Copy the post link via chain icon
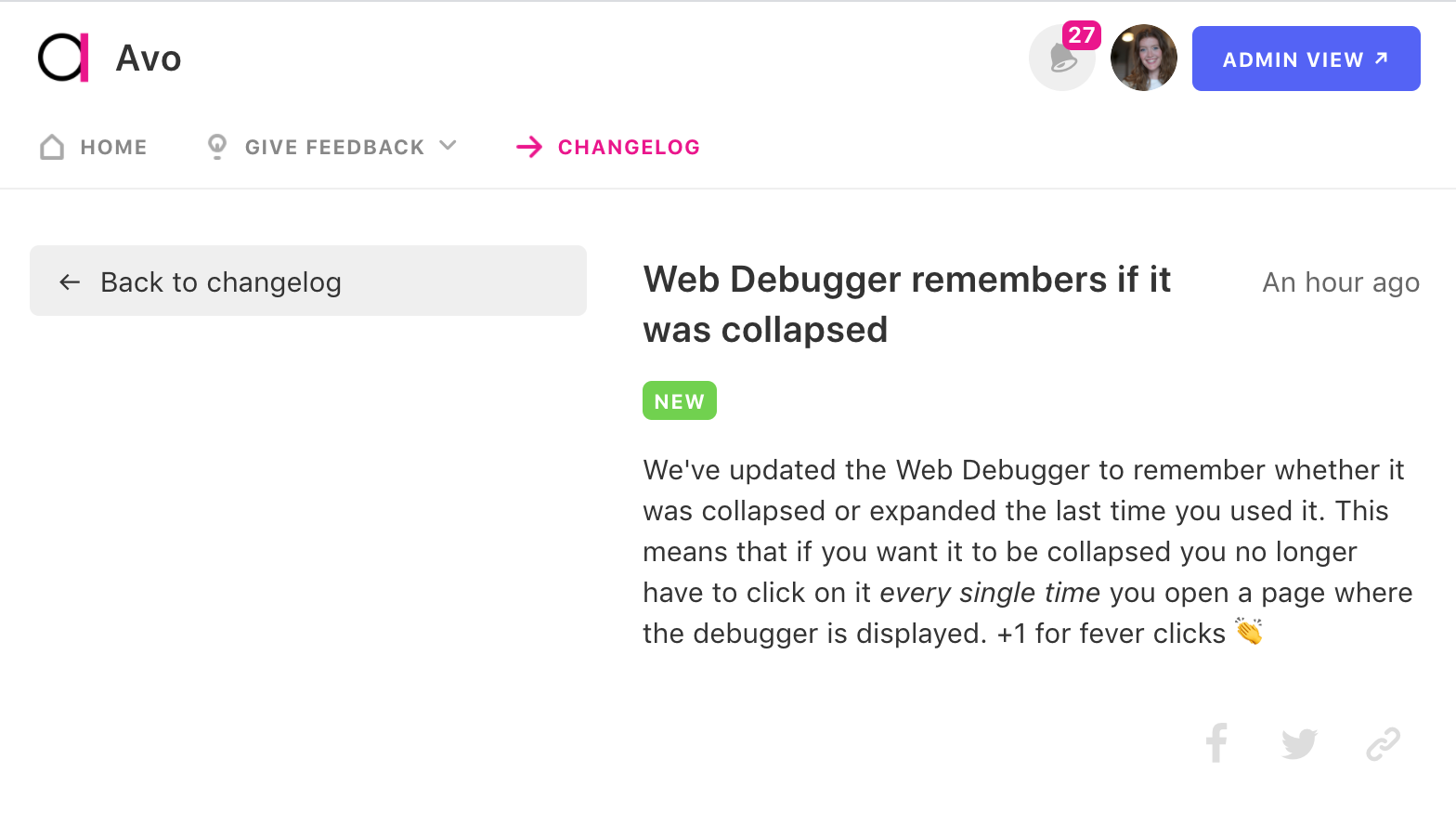This screenshot has width=1456, height=825. 1384,744
